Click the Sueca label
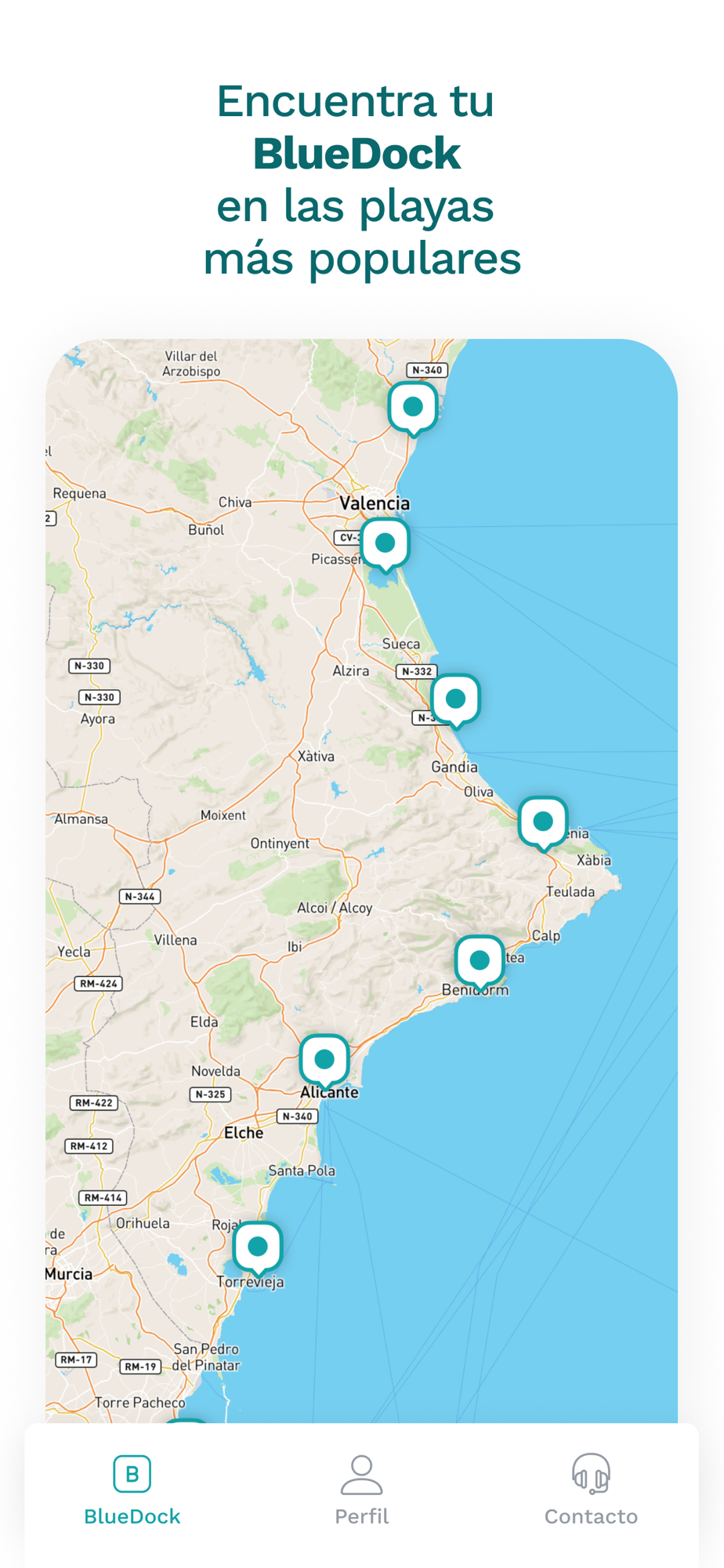724x1568 pixels. (401, 644)
